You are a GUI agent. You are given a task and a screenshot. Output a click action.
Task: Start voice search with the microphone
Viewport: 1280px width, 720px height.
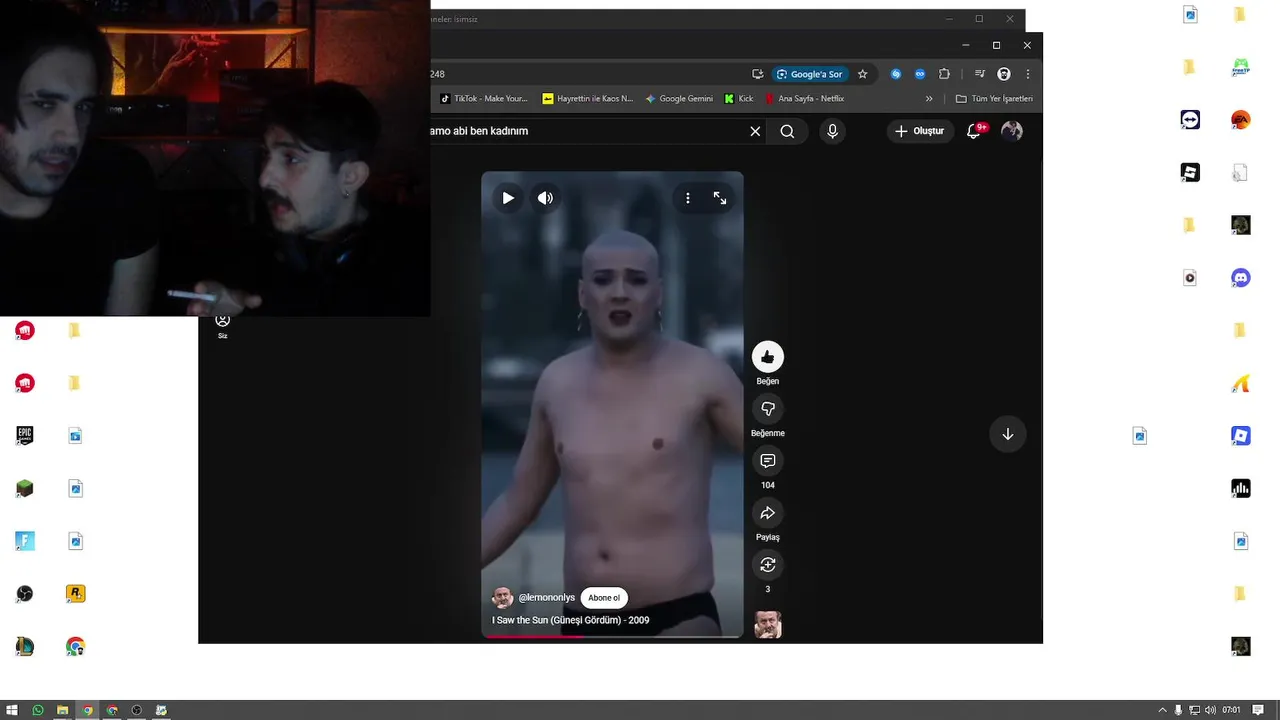coord(832,131)
